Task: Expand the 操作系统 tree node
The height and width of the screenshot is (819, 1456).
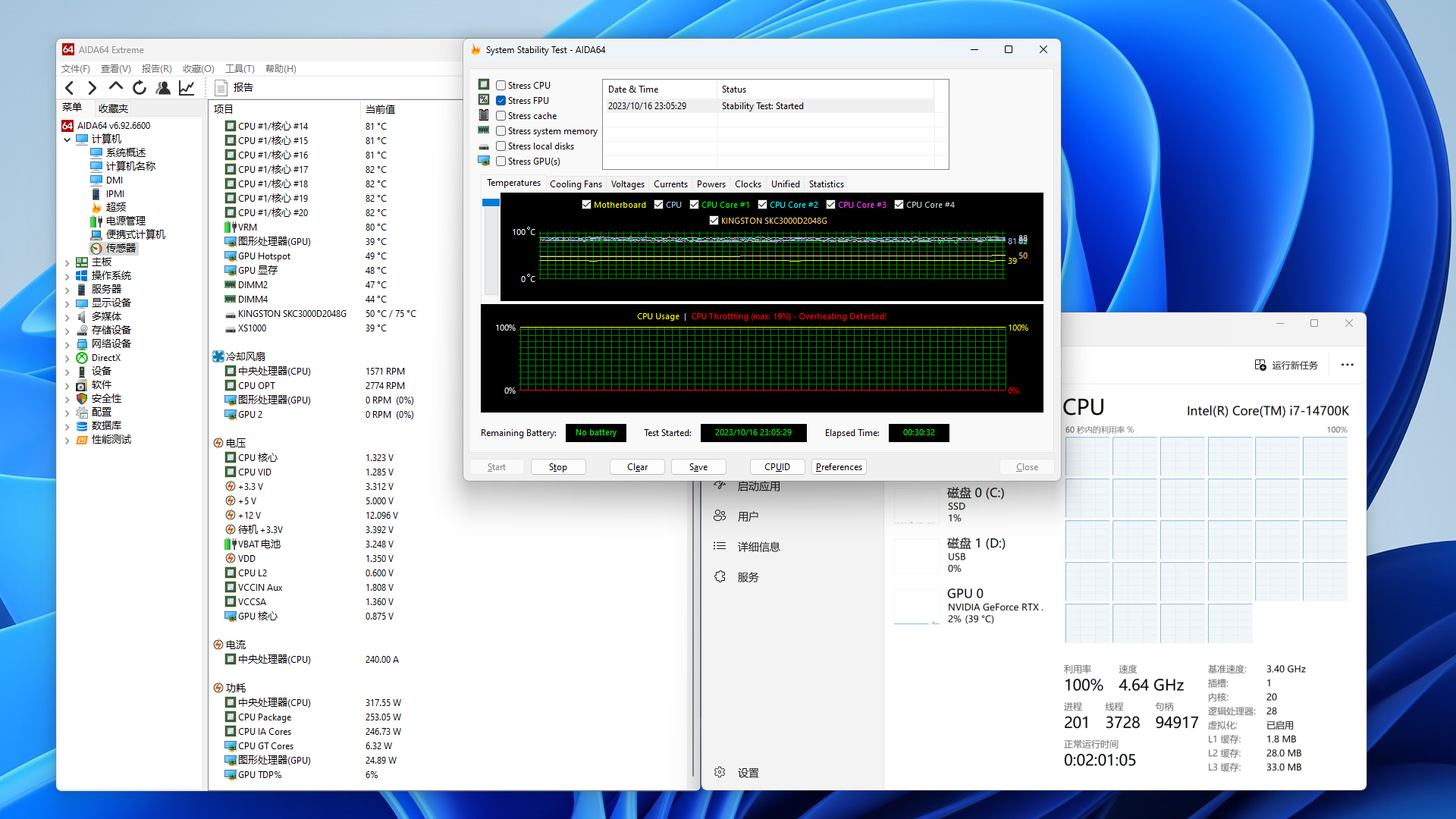Action: pos(67,276)
